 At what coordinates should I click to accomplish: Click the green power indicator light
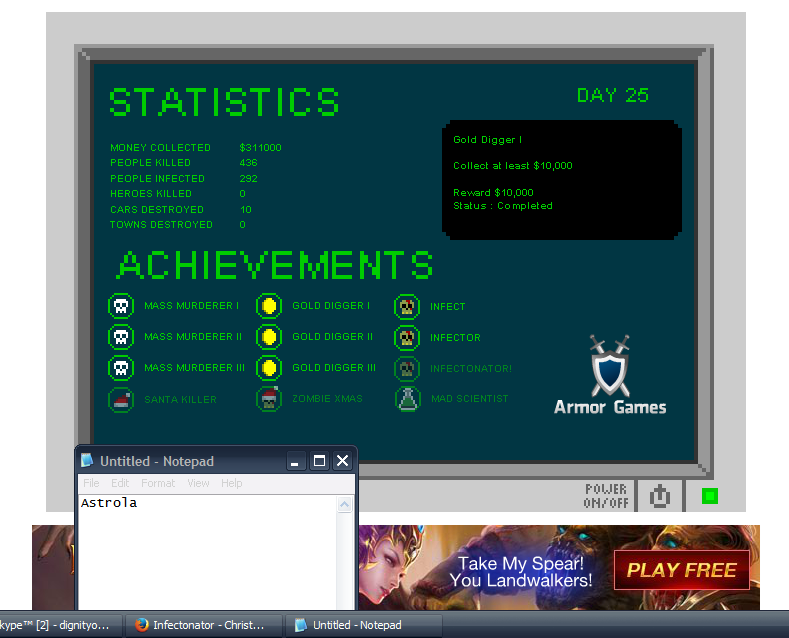click(710, 497)
